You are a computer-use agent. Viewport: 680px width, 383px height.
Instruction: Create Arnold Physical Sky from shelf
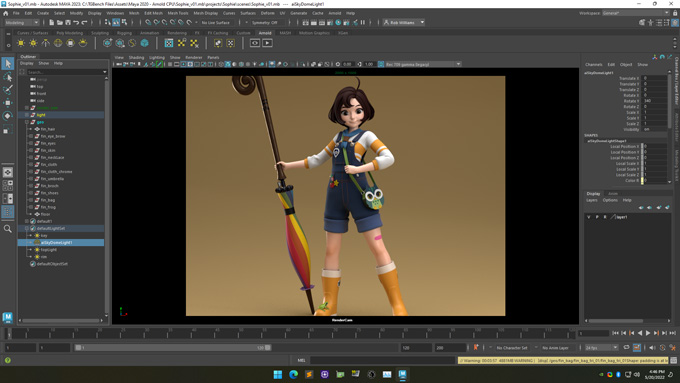click(x=82, y=43)
